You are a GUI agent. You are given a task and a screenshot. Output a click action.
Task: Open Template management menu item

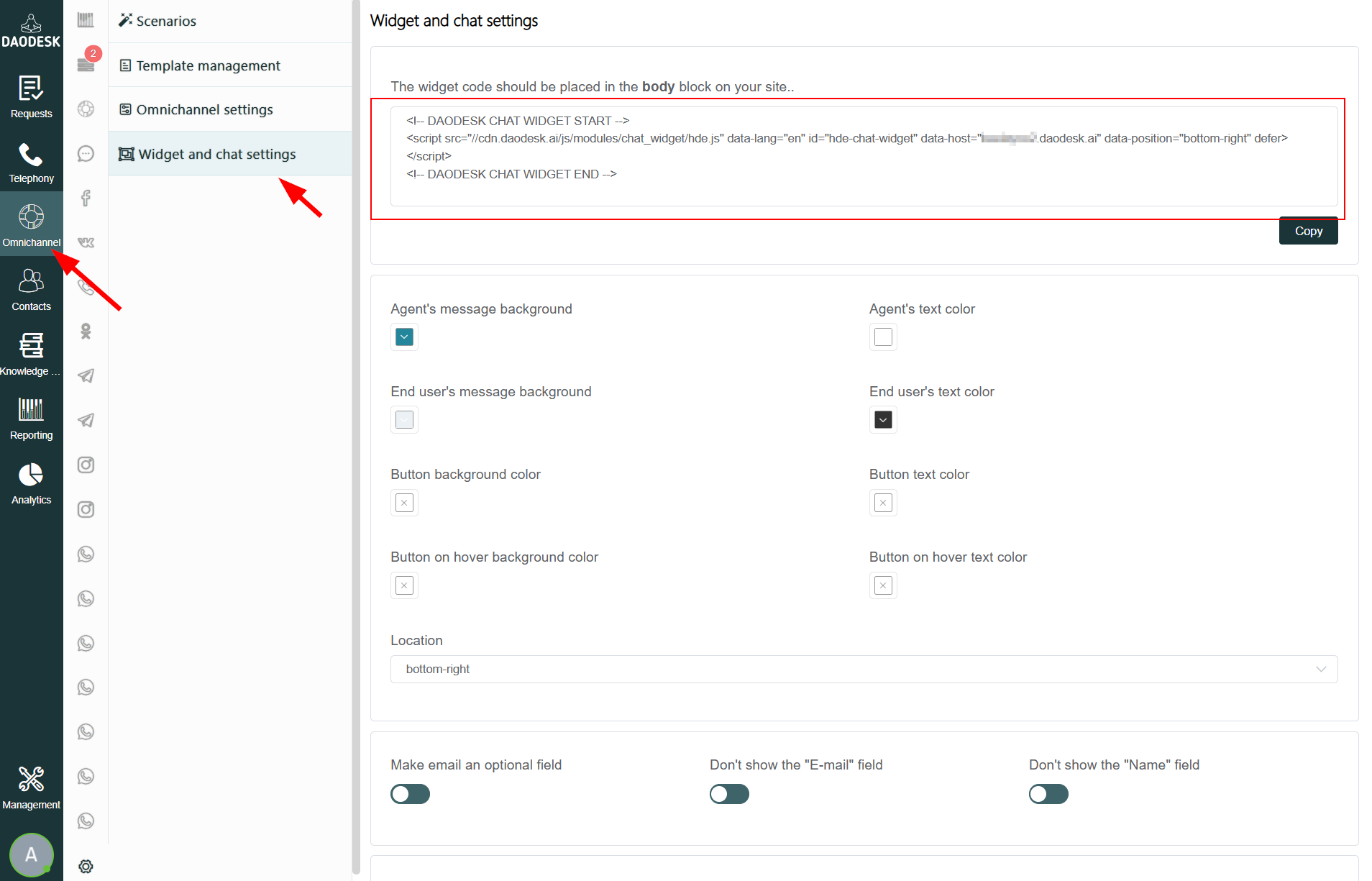pyautogui.click(x=230, y=65)
